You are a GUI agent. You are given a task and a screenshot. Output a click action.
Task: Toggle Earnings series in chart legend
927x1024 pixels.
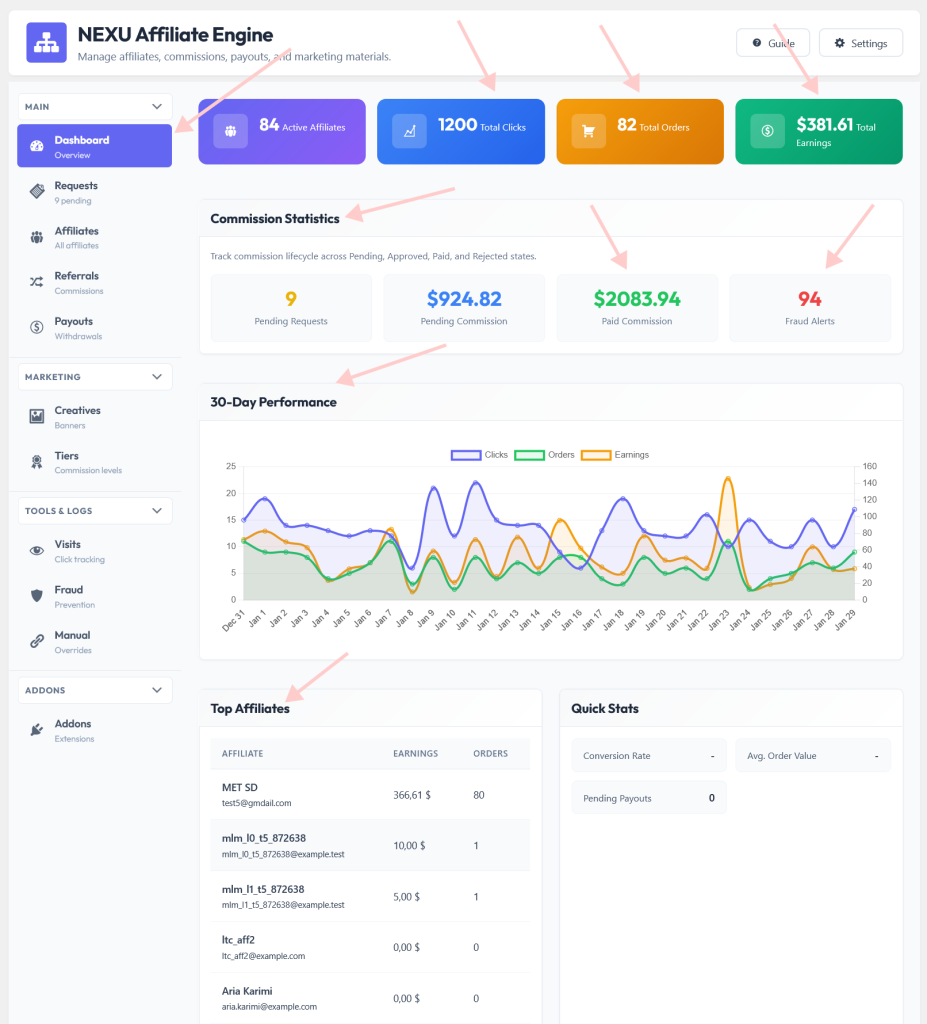coord(615,455)
